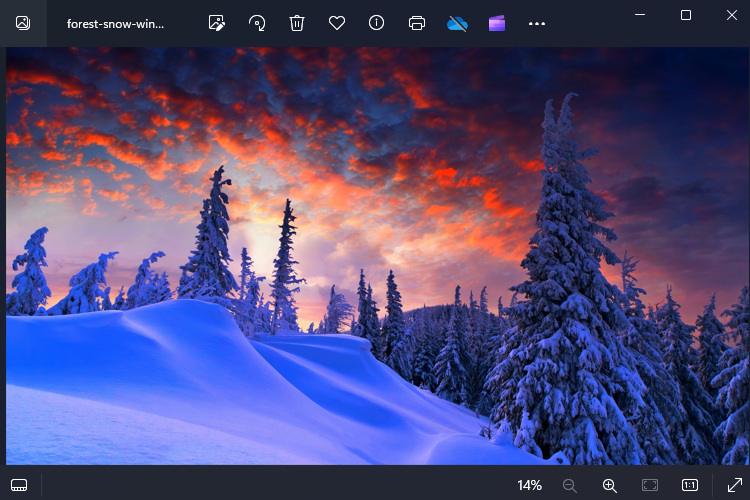Open Clipchamp video editor icon
The image size is (750, 500).
coord(497,23)
